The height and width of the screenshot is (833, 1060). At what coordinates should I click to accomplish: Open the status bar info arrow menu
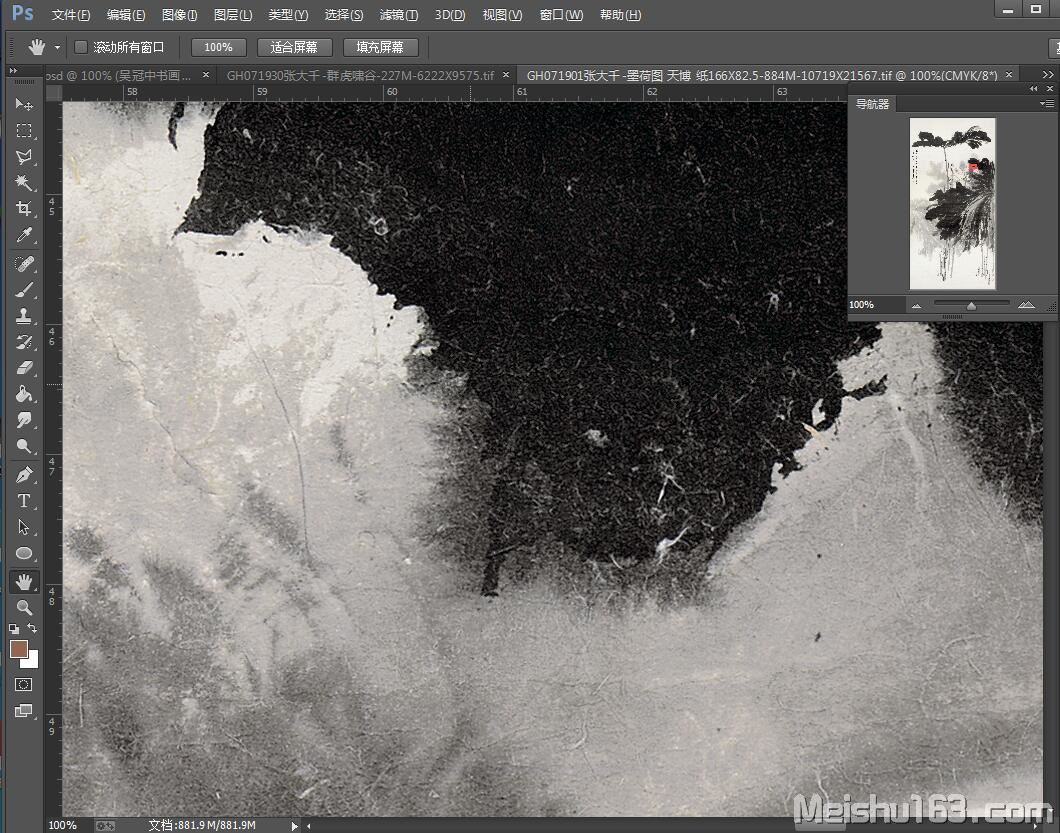(294, 826)
